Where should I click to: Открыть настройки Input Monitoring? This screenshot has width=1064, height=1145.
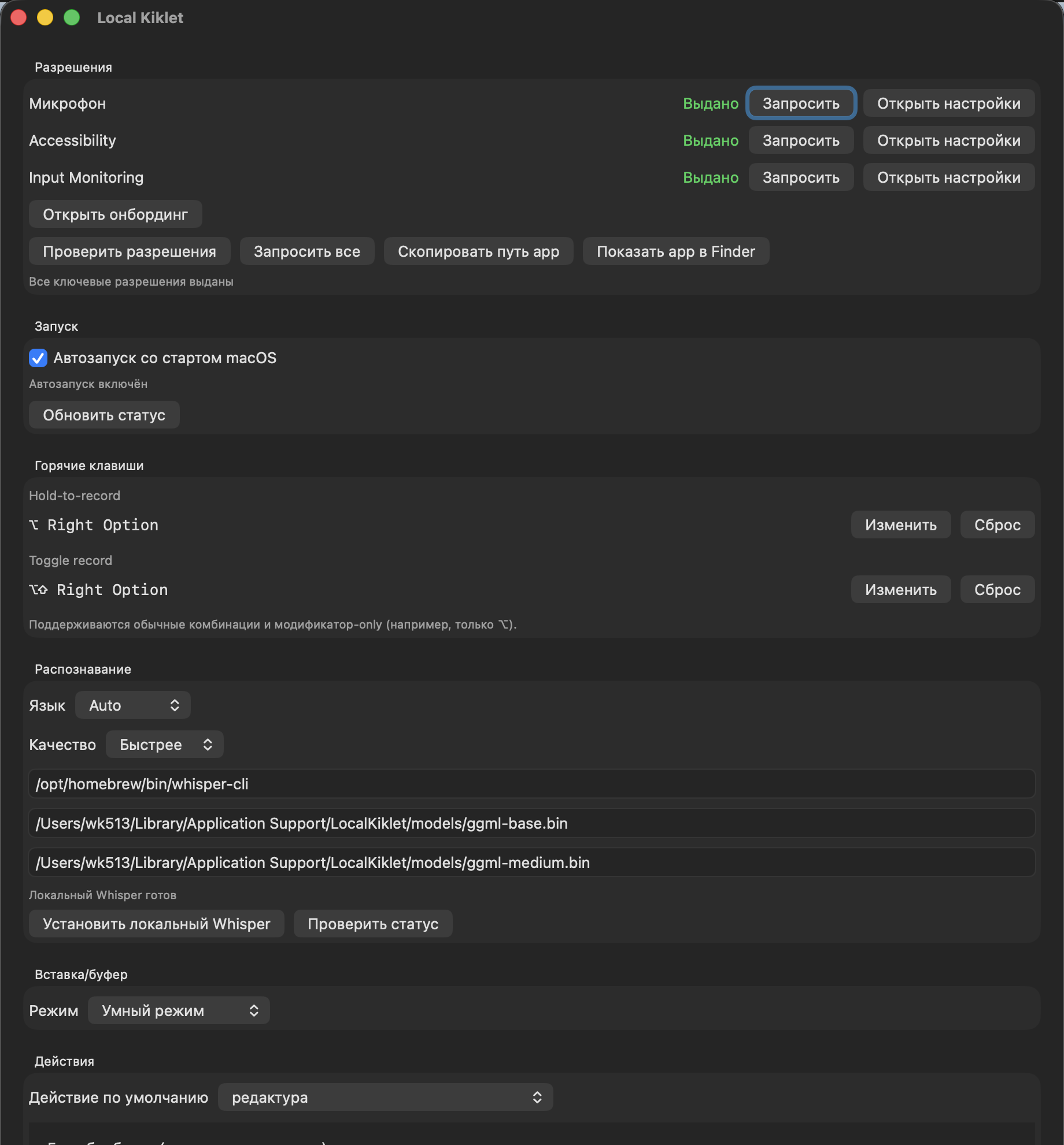[x=948, y=177]
